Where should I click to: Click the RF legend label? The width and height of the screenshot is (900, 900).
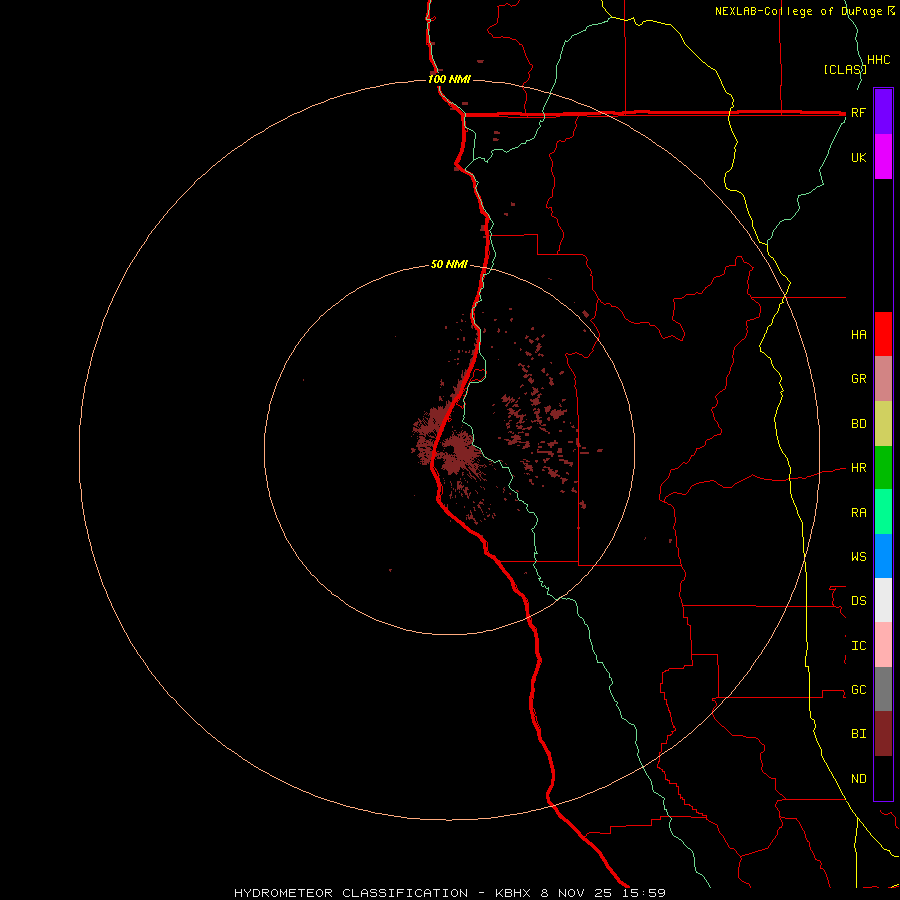click(x=858, y=112)
